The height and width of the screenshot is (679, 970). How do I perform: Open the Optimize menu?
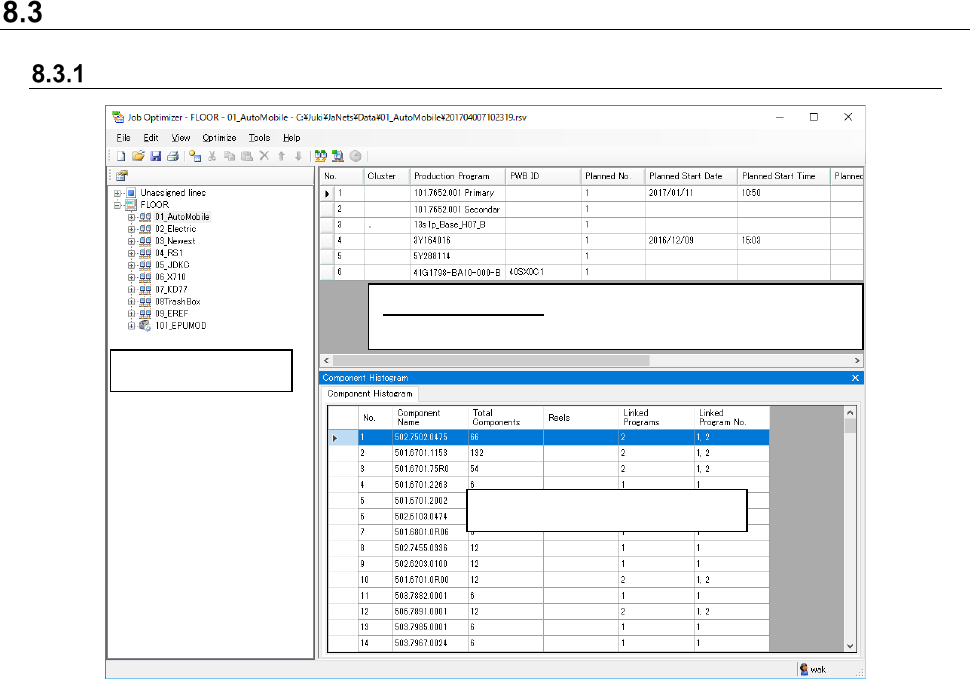click(219, 138)
